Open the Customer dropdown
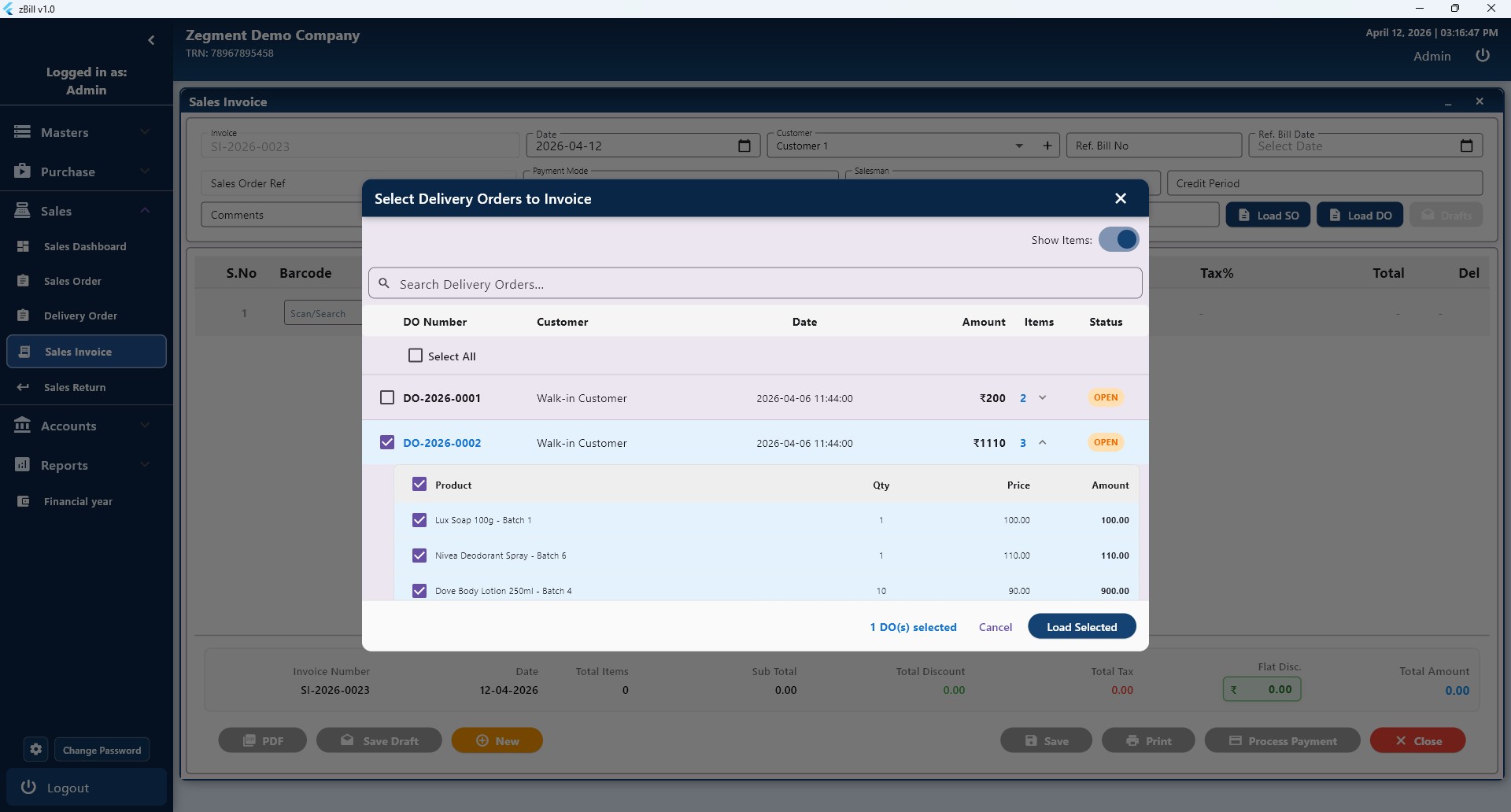The image size is (1511, 812). [x=1019, y=146]
